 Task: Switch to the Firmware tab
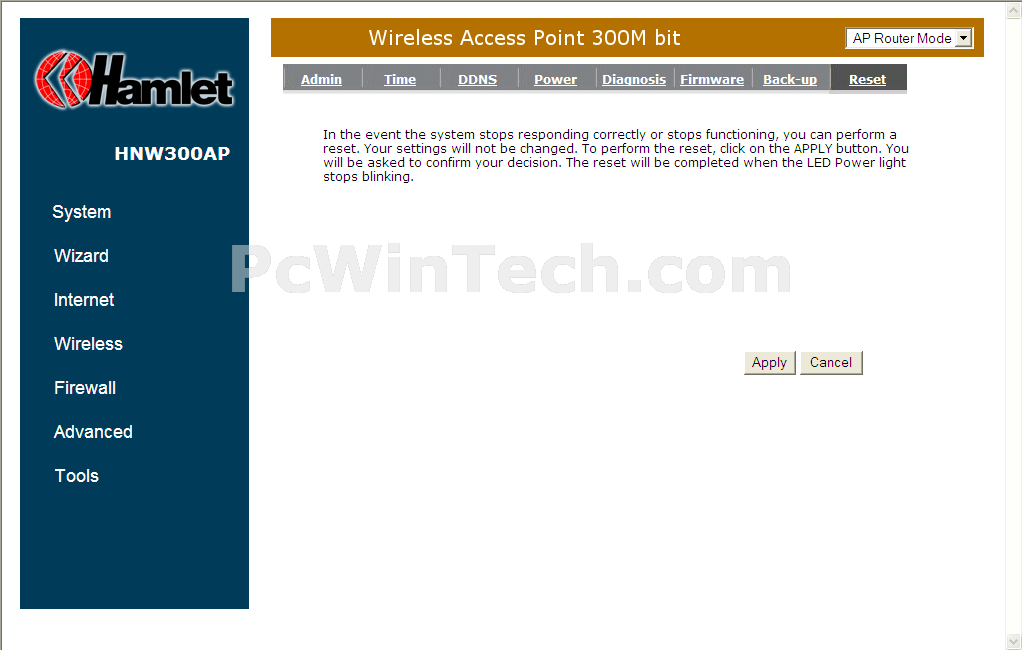pyautogui.click(x=712, y=80)
